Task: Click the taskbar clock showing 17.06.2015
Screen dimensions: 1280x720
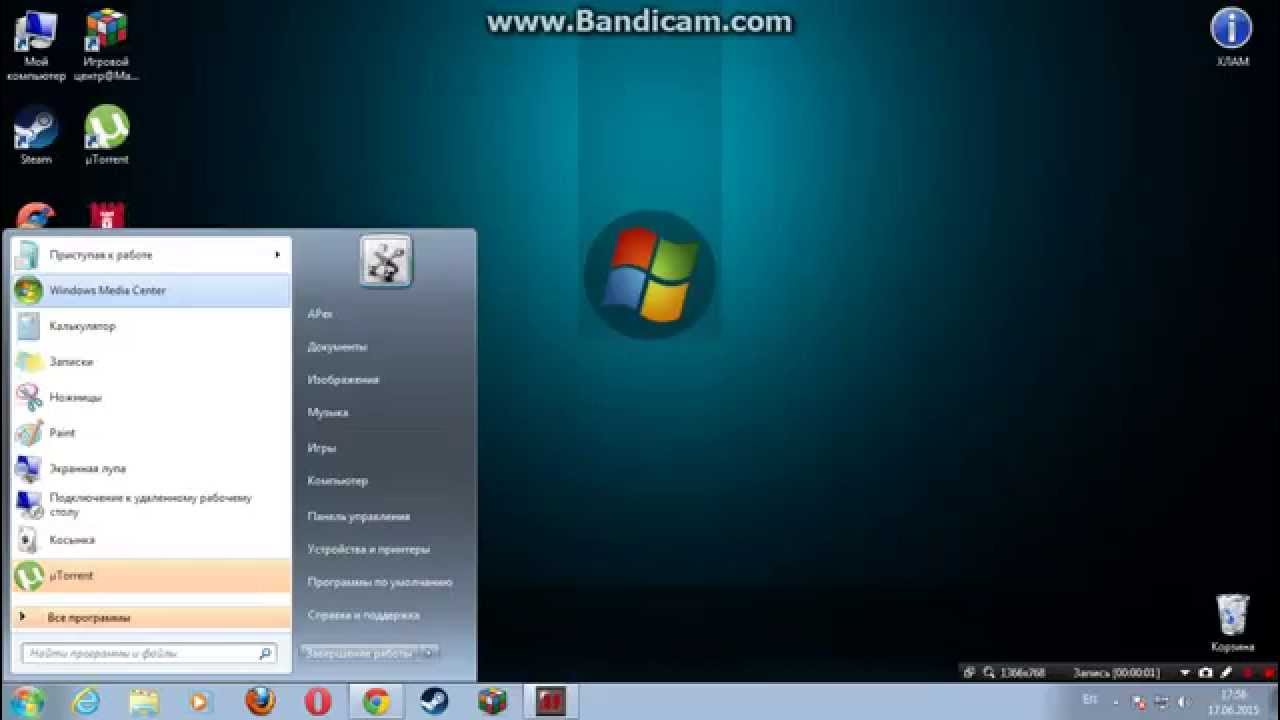Action: pyautogui.click(x=1233, y=702)
